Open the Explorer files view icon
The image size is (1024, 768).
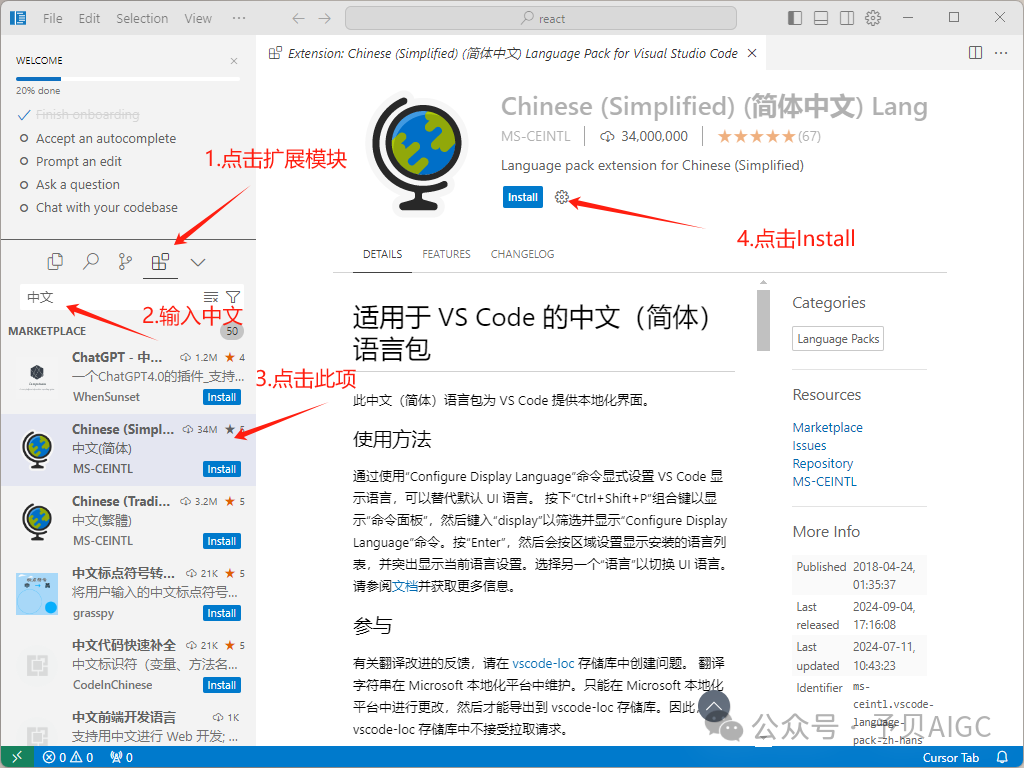(56, 262)
